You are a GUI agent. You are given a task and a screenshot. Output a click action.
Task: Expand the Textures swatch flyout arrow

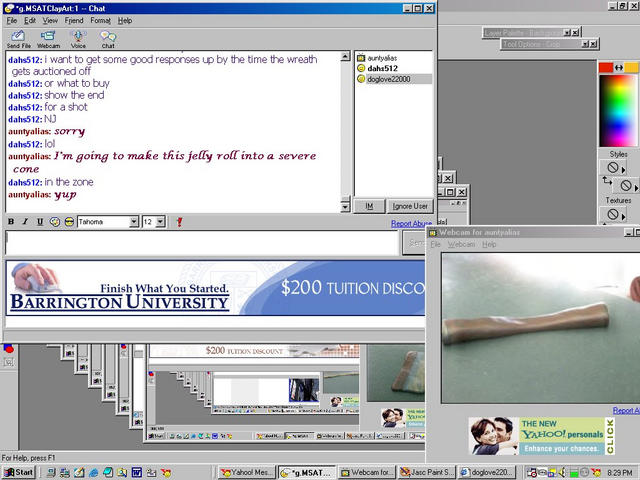pyautogui.click(x=623, y=216)
